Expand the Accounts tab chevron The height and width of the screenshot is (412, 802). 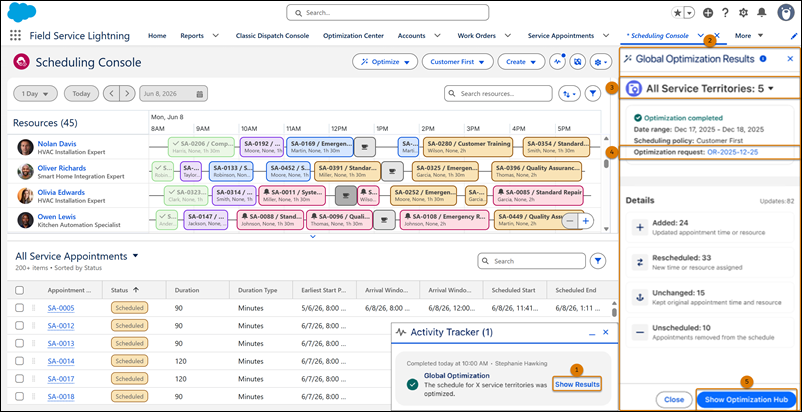click(x=437, y=36)
